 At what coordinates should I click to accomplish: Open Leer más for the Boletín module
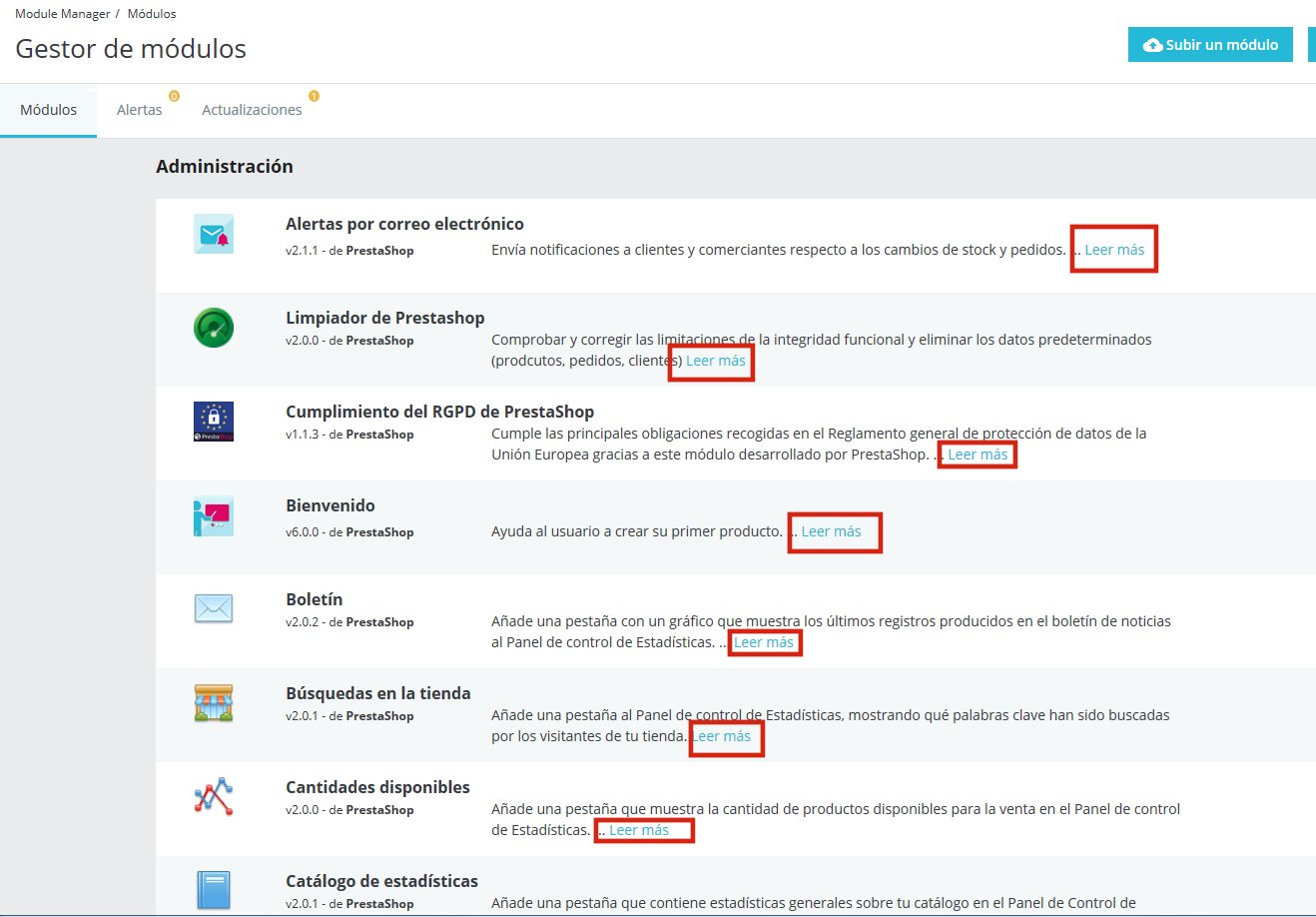pos(764,642)
